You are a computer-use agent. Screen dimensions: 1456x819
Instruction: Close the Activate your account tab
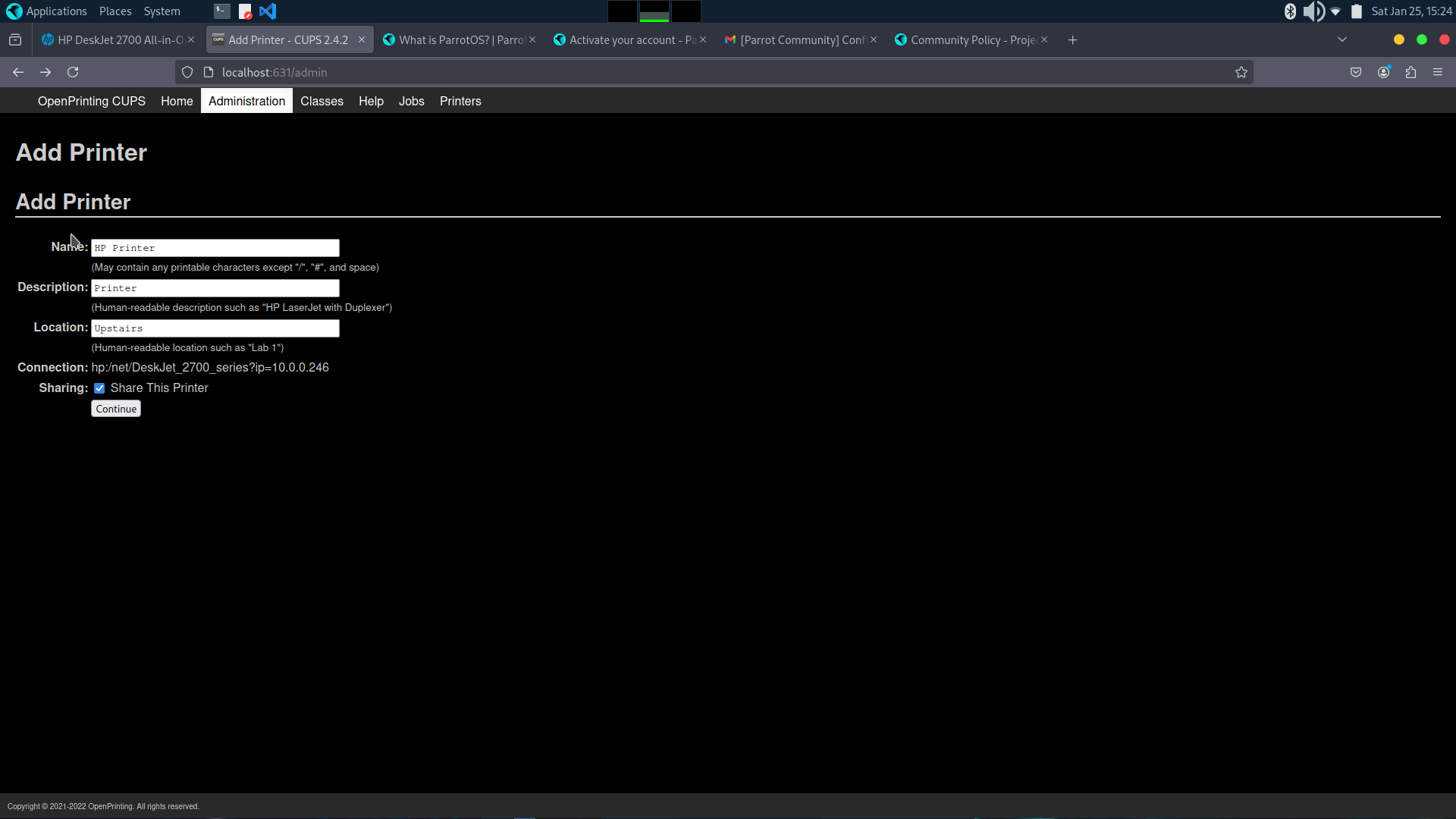coord(703,40)
